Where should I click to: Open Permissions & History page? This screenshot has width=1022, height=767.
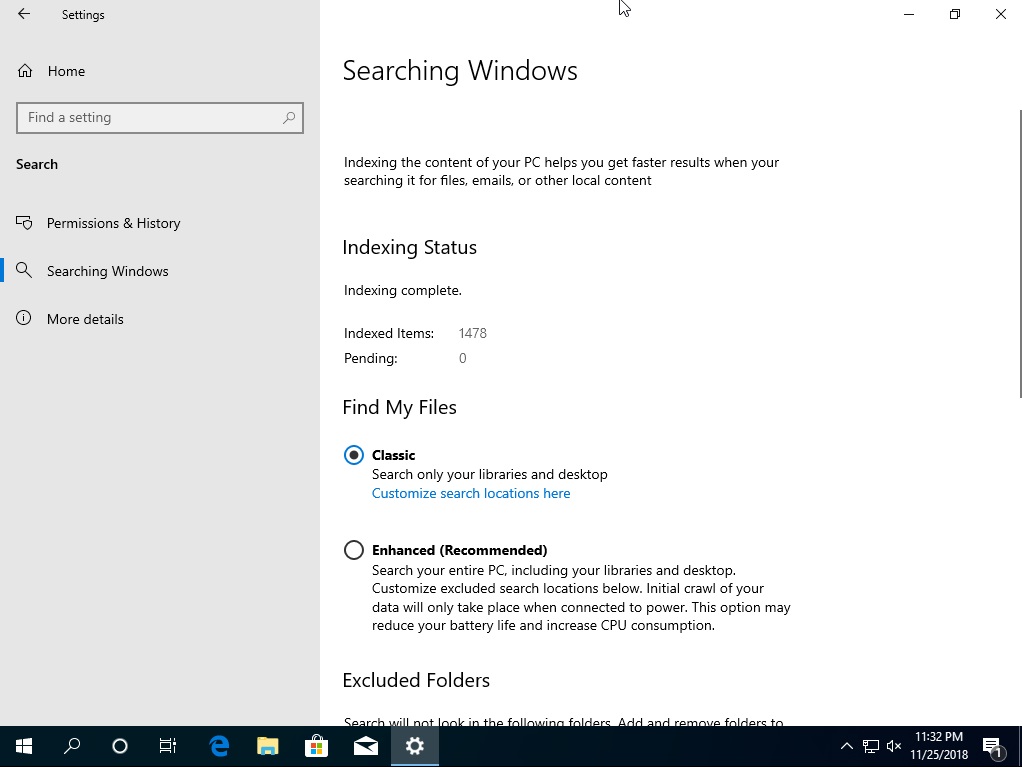pos(160,223)
